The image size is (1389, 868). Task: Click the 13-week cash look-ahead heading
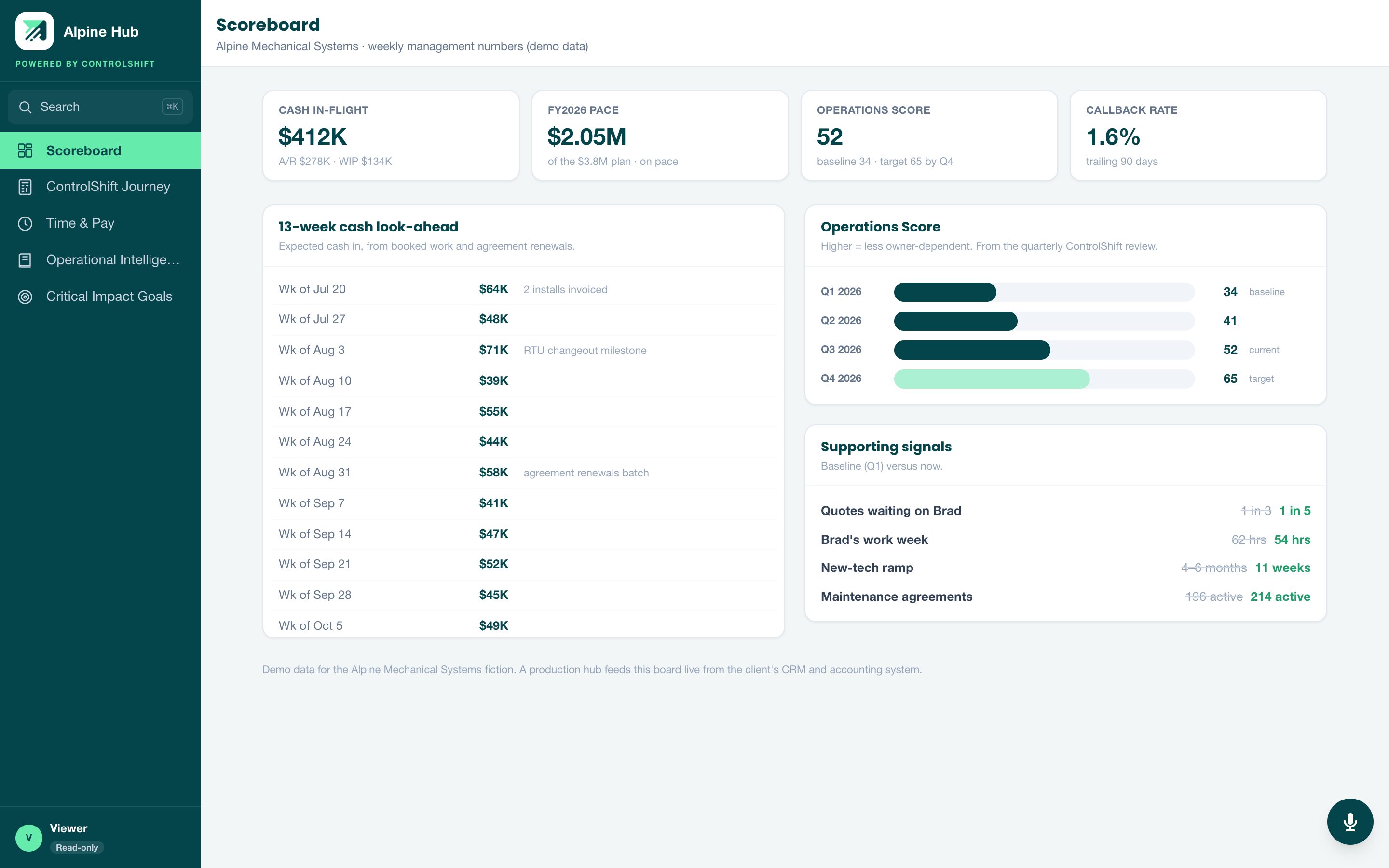pyautogui.click(x=368, y=227)
